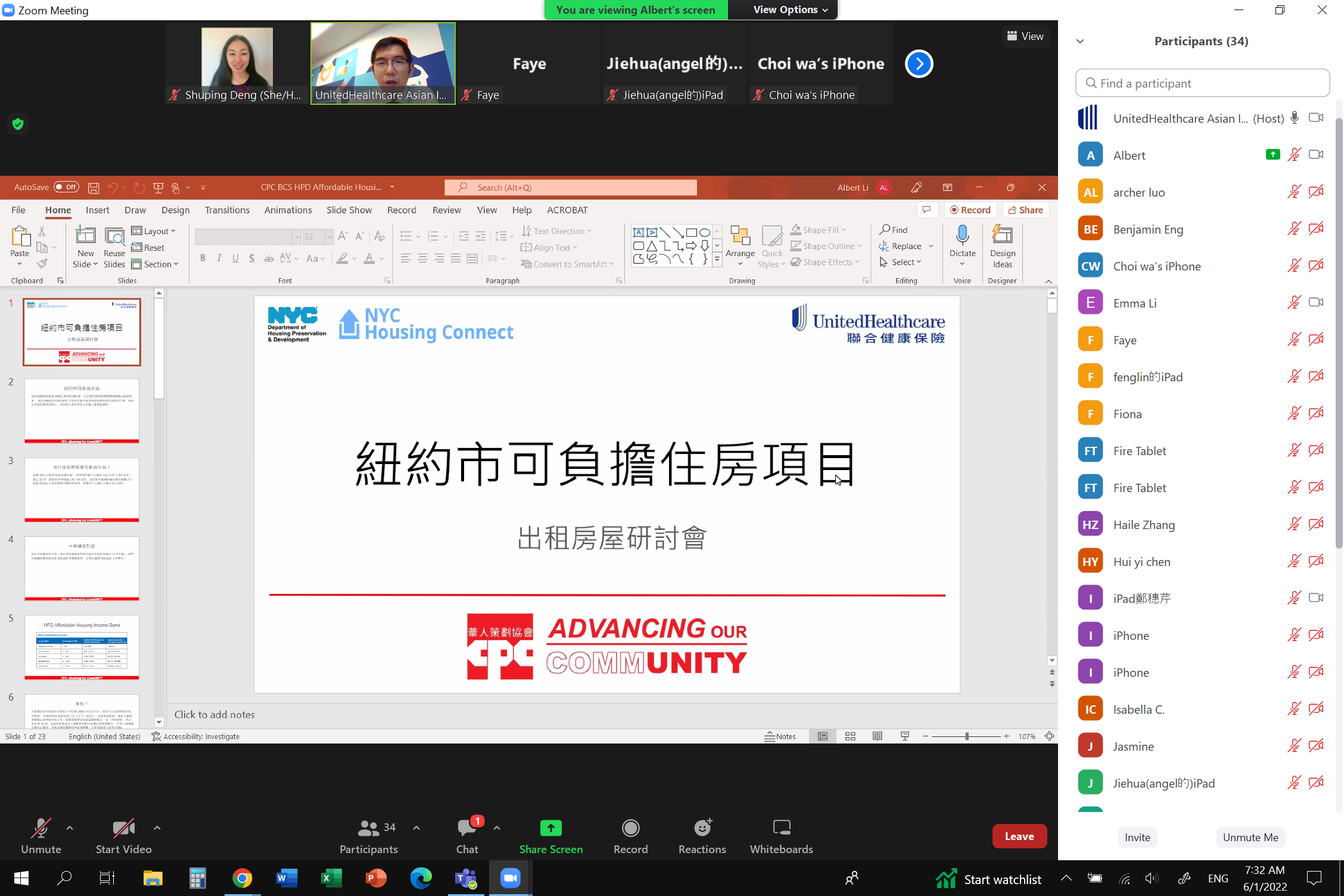Expand video options arrow next to Start Video
The image size is (1344, 896).
click(x=157, y=827)
